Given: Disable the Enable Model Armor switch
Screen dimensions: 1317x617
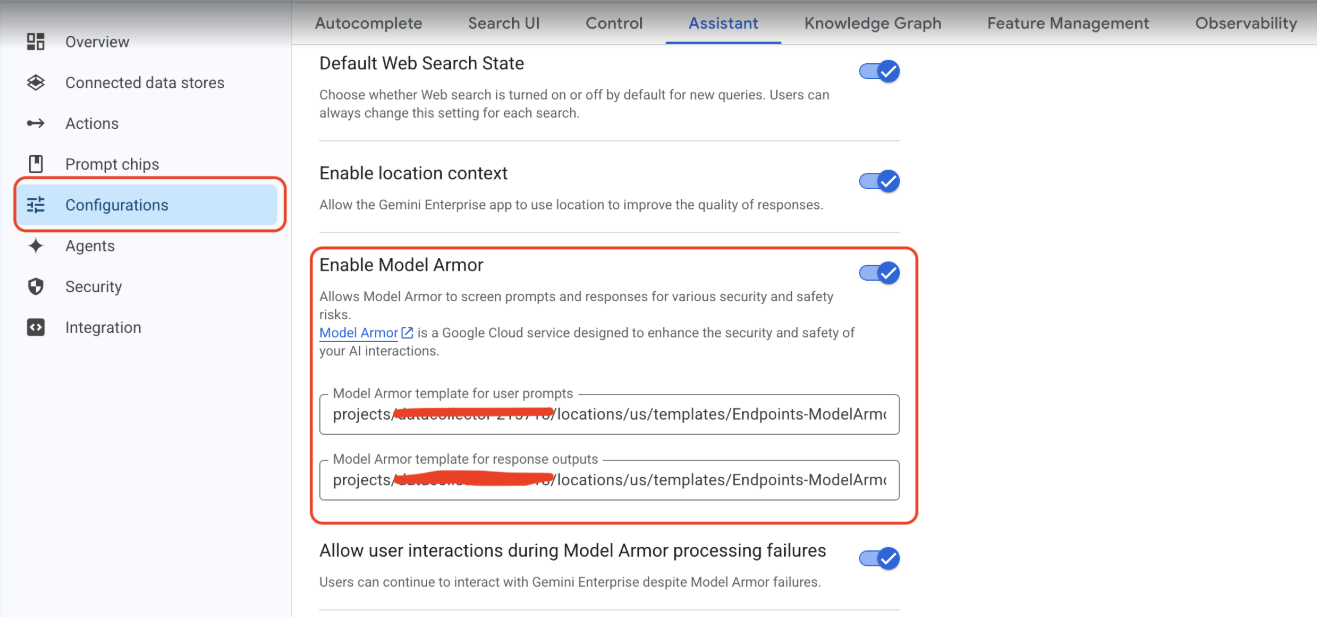Looking at the screenshot, I should (x=880, y=273).
